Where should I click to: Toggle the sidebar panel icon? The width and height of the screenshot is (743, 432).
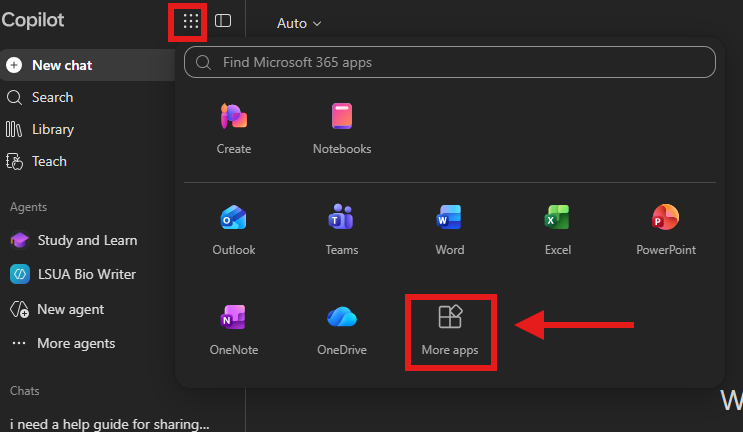click(223, 20)
